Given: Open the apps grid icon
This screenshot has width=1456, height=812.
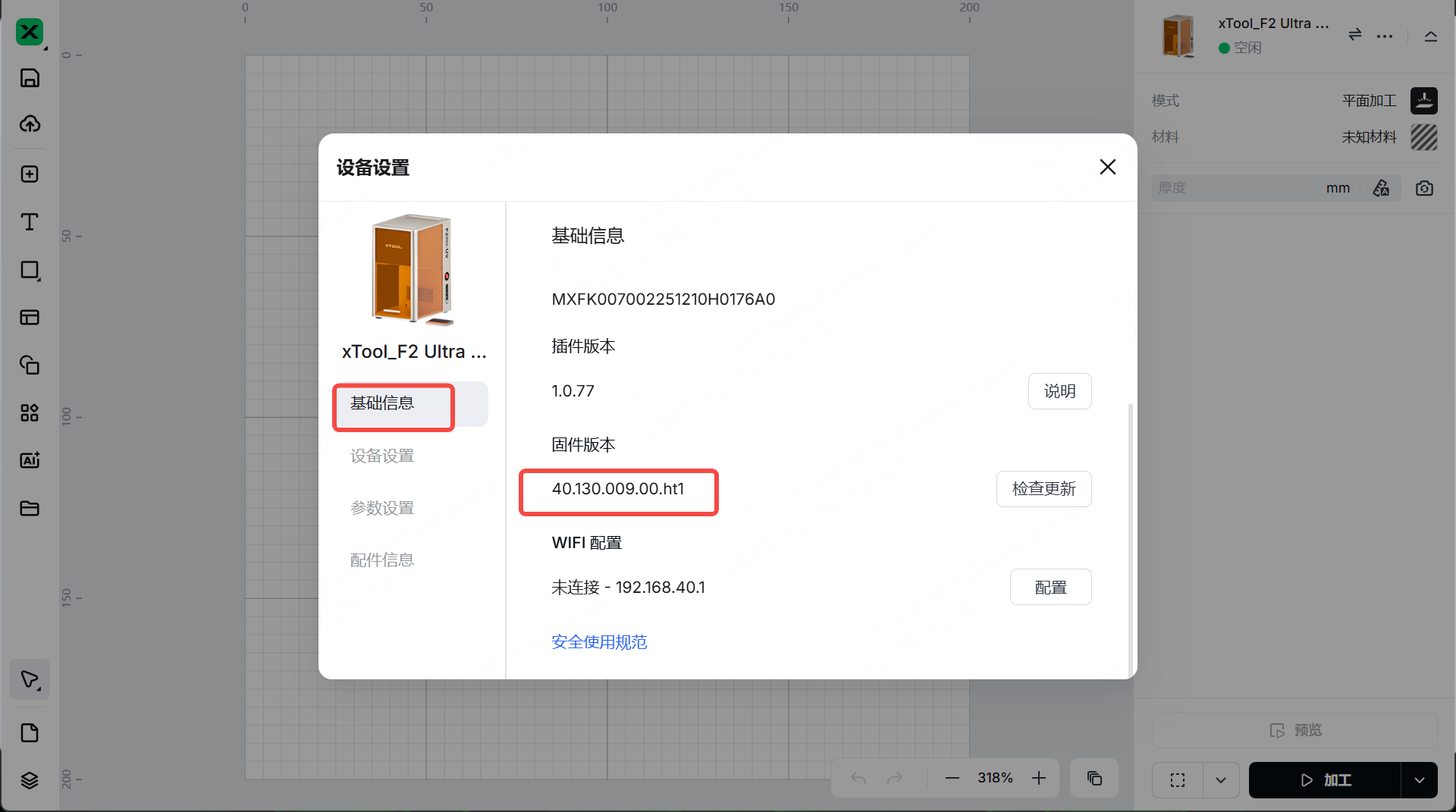Looking at the screenshot, I should [30, 412].
